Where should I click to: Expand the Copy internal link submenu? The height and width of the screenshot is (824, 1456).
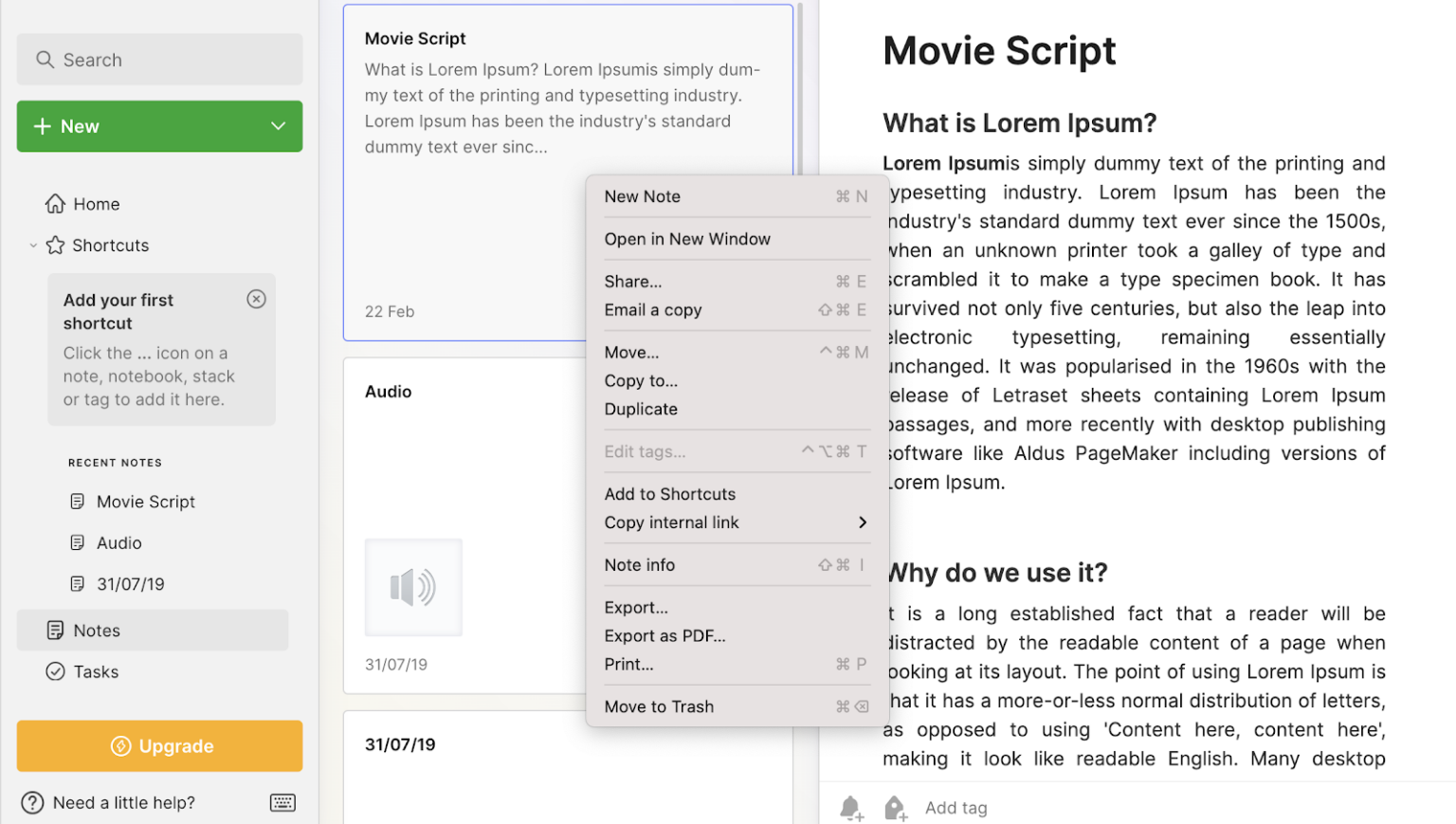point(862,522)
